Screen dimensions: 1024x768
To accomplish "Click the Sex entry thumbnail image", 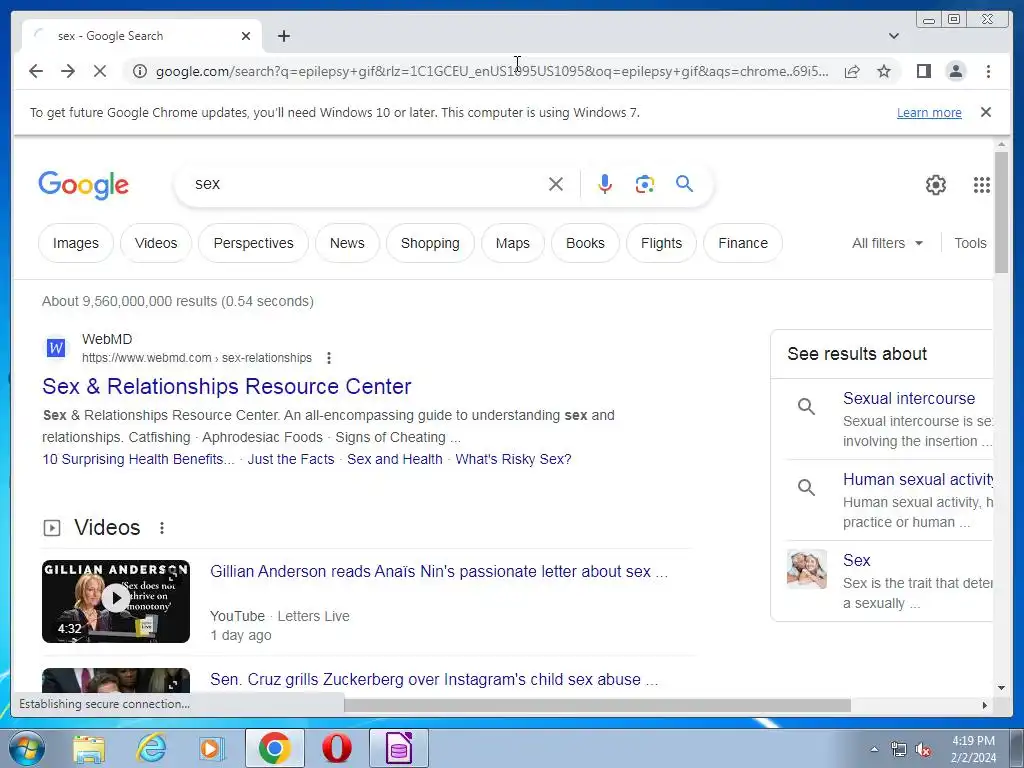I will click(807, 569).
